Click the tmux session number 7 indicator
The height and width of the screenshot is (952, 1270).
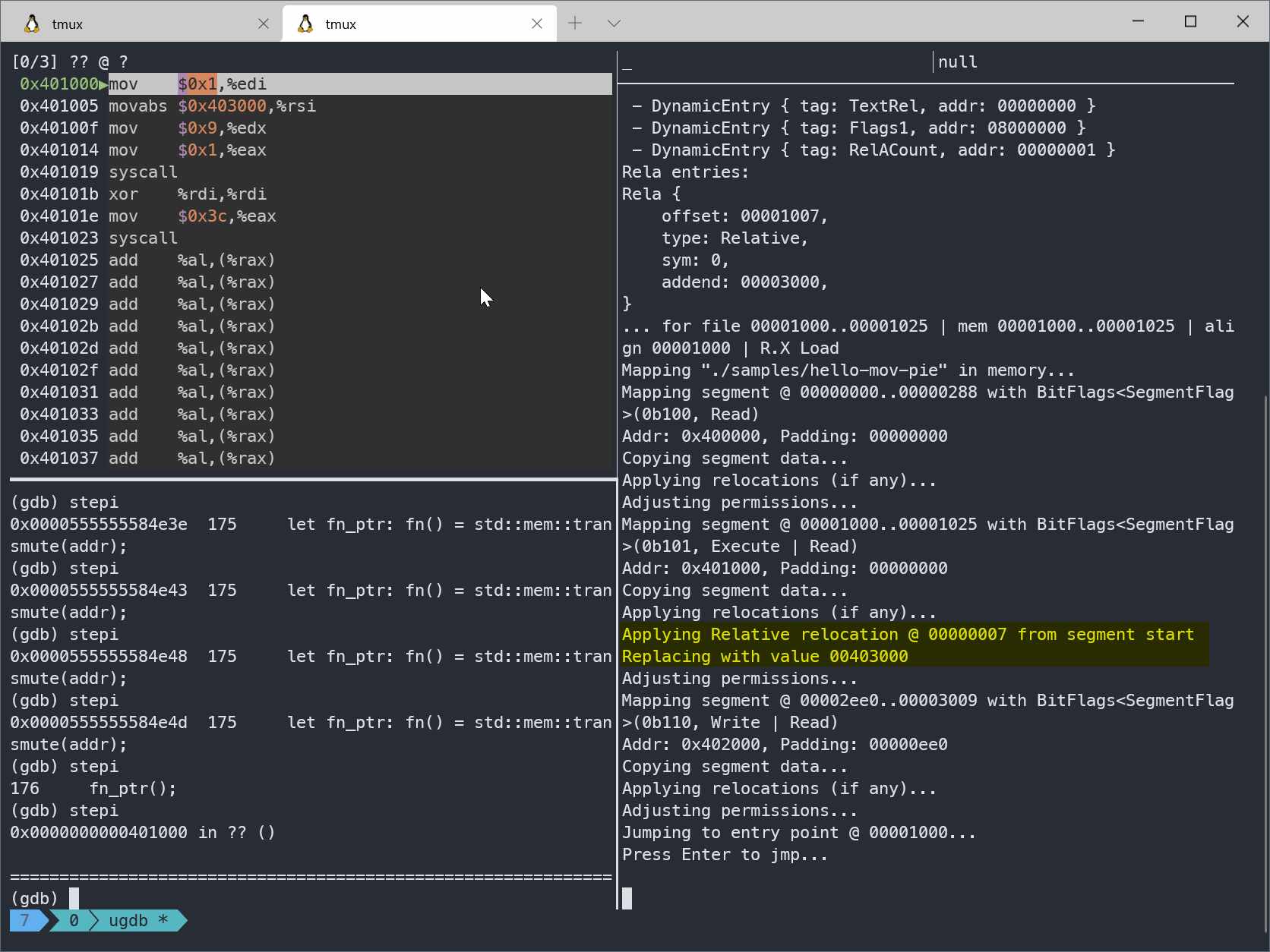(x=25, y=921)
